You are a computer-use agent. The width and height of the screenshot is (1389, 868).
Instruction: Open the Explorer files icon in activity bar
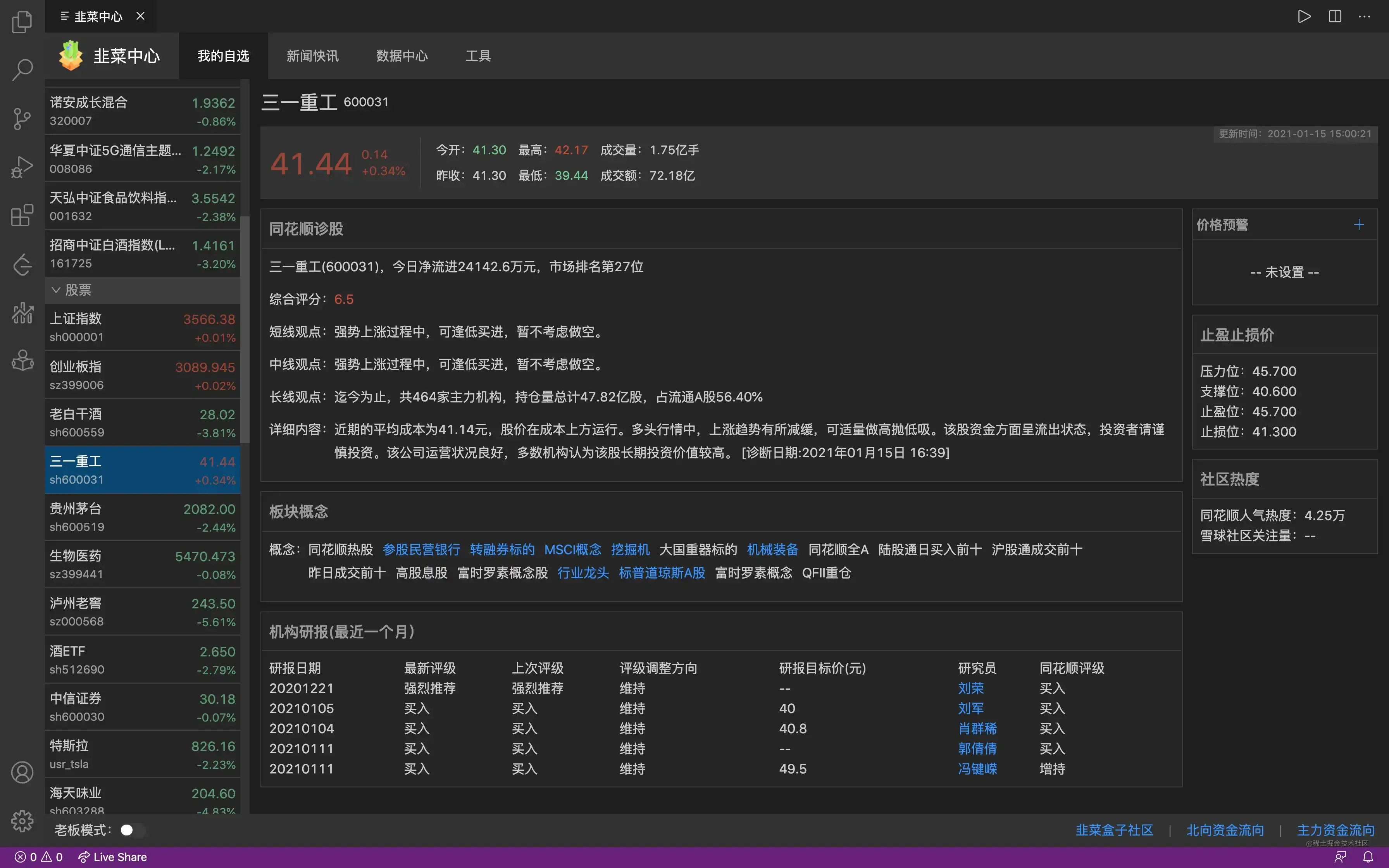click(x=22, y=22)
